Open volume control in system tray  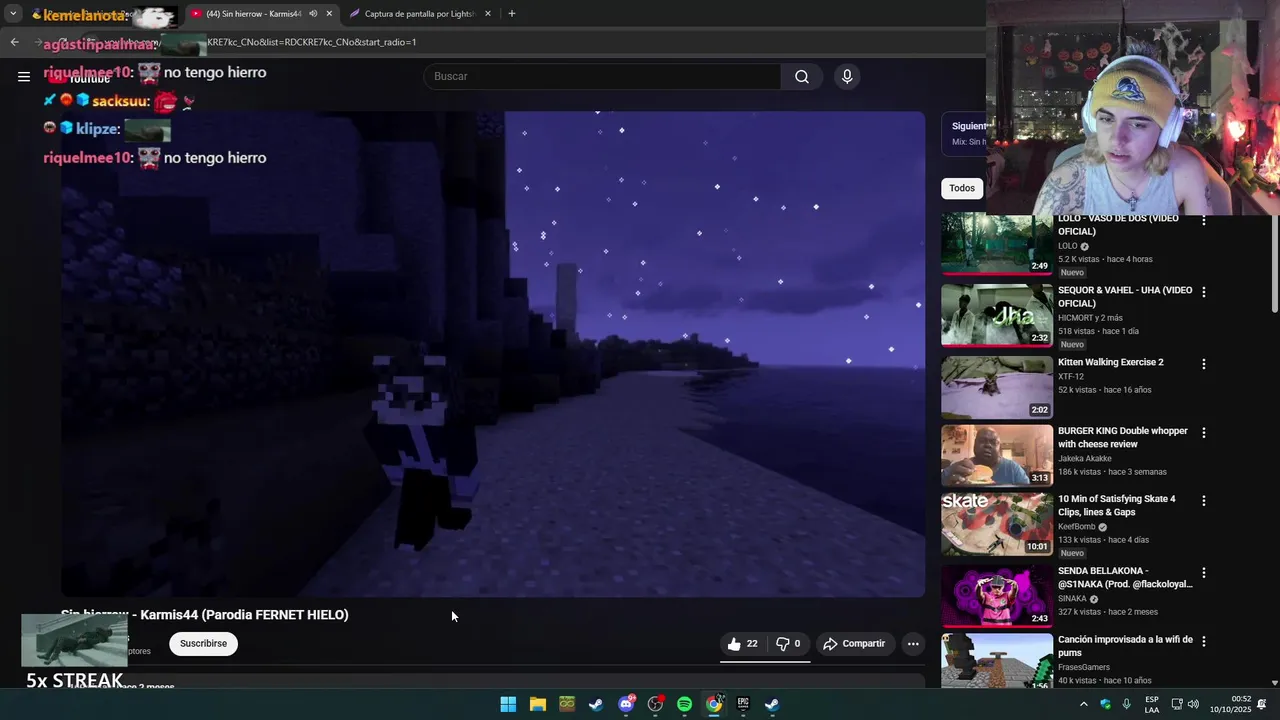pos(1193,704)
